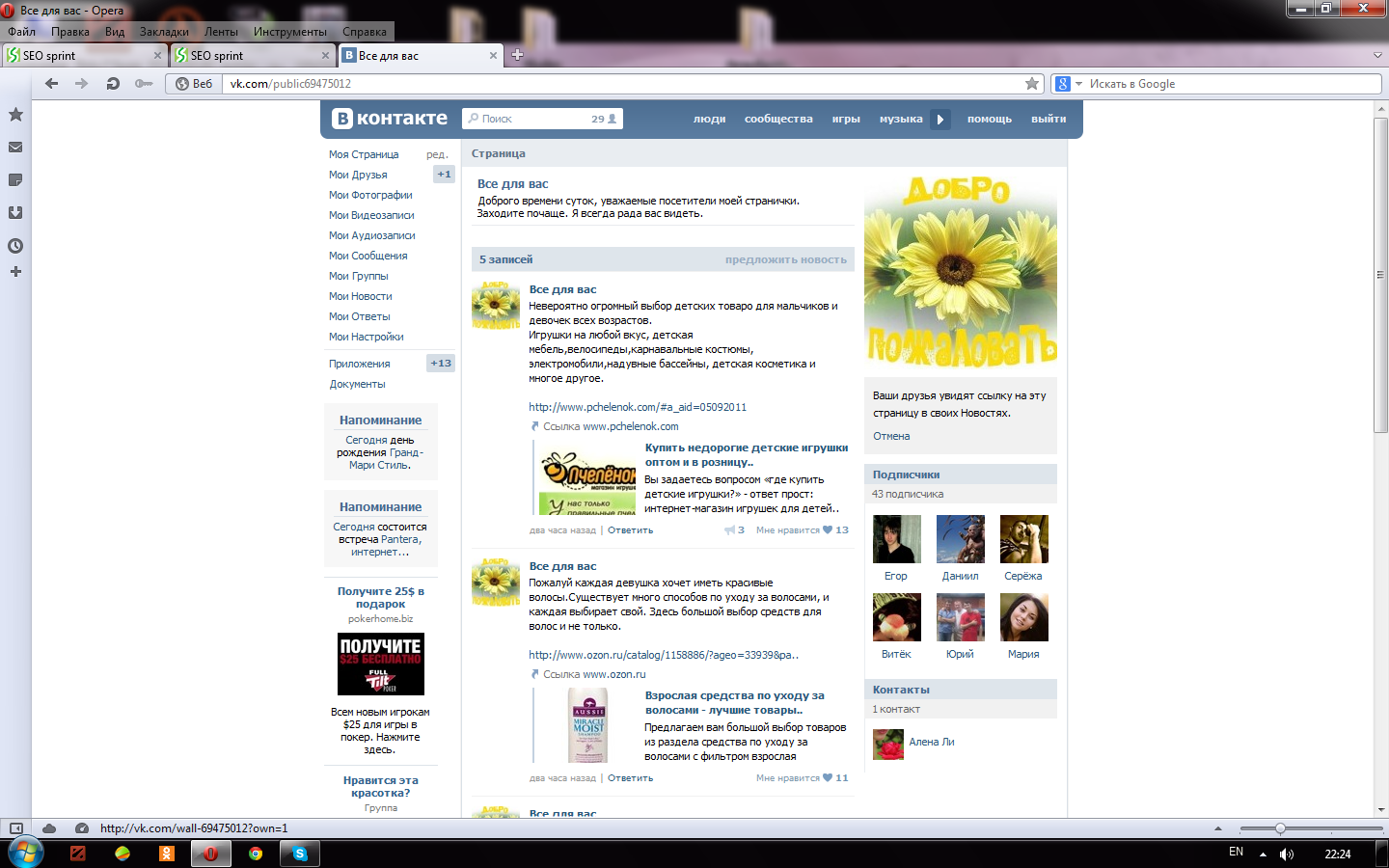This screenshot has height=868, width=1389.
Task: Share the pchelenok post via megaphone 3
Action: point(735,530)
